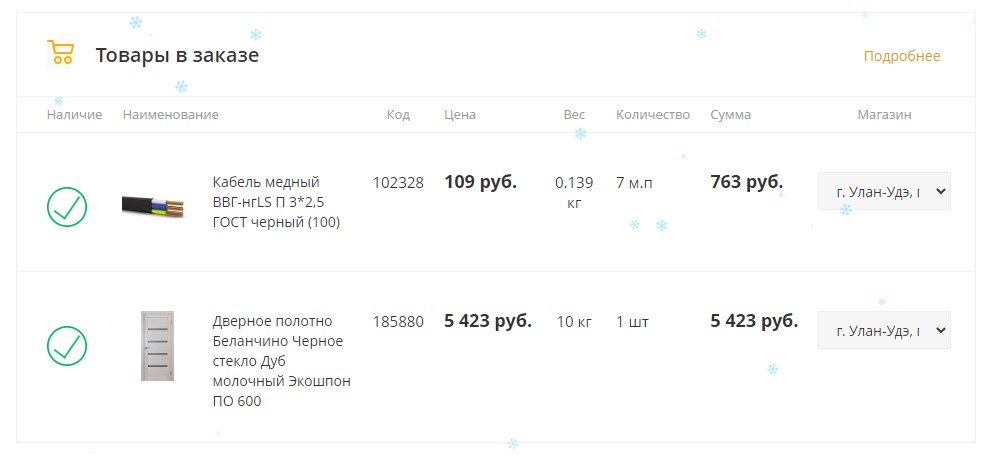Click the shopping cart icon
Viewport: 989px width, 455px height.
(60, 54)
